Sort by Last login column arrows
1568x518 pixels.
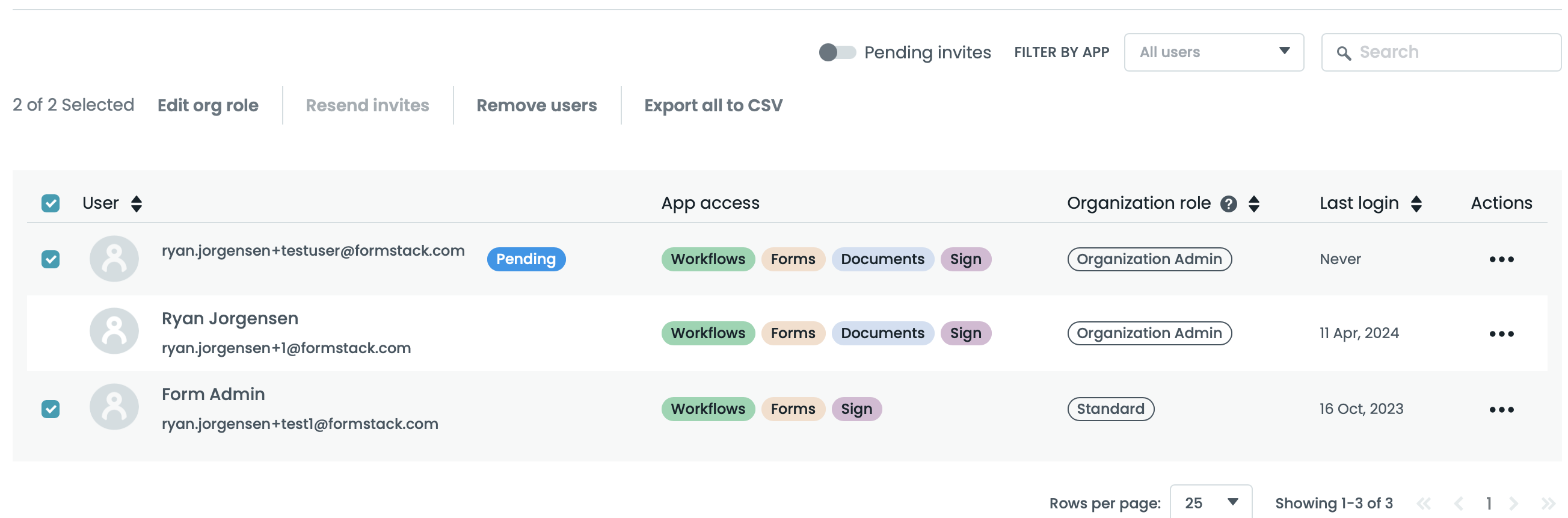[1416, 204]
